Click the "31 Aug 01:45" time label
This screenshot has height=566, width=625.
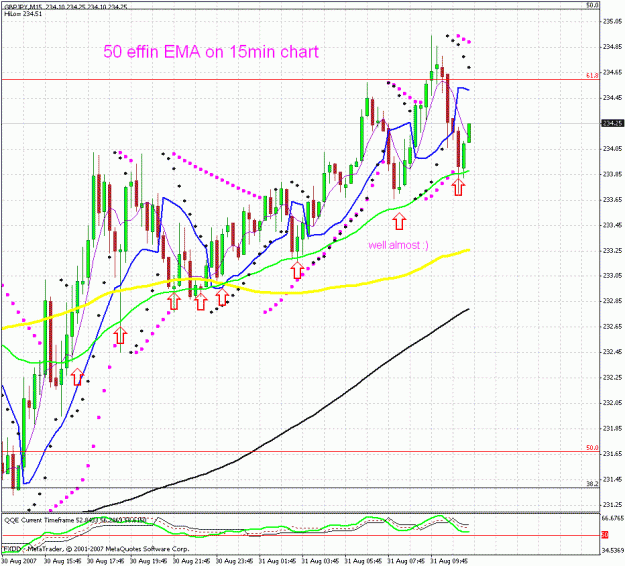click(277, 561)
